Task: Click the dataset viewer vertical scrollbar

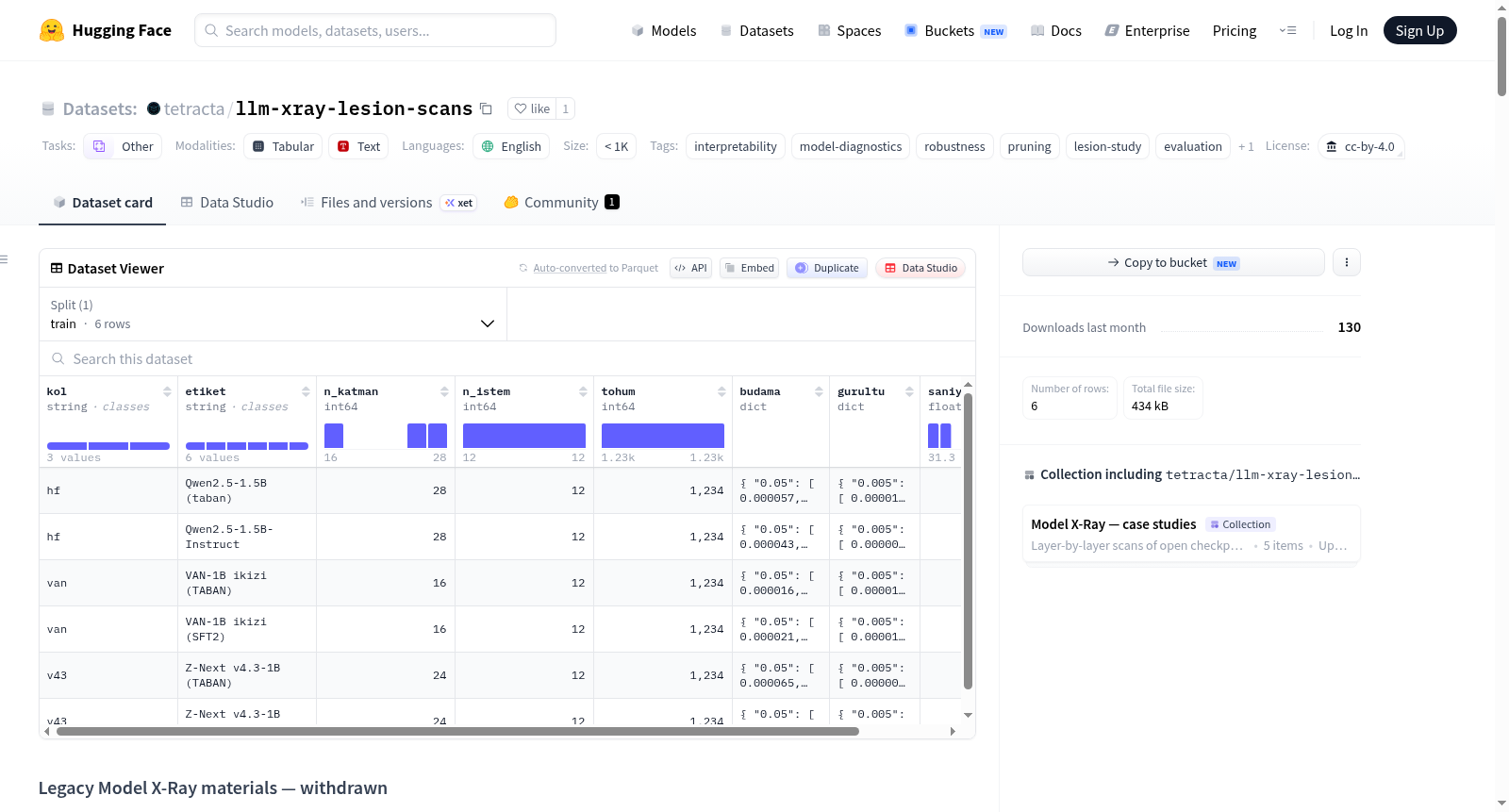Action: tap(968, 540)
